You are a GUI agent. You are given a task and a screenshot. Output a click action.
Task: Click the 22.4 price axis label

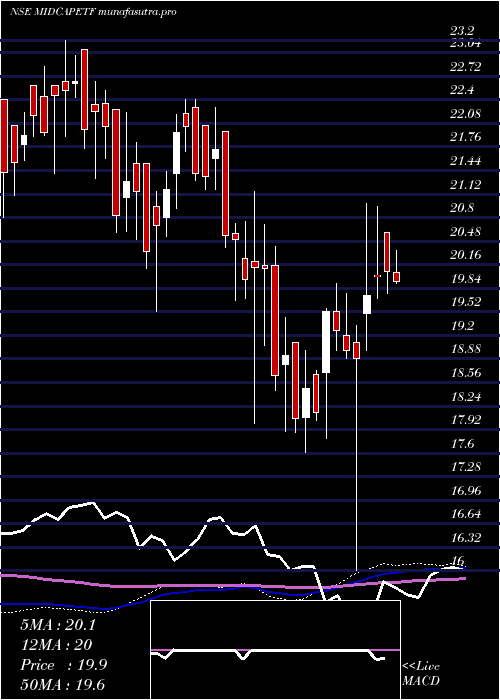point(462,91)
